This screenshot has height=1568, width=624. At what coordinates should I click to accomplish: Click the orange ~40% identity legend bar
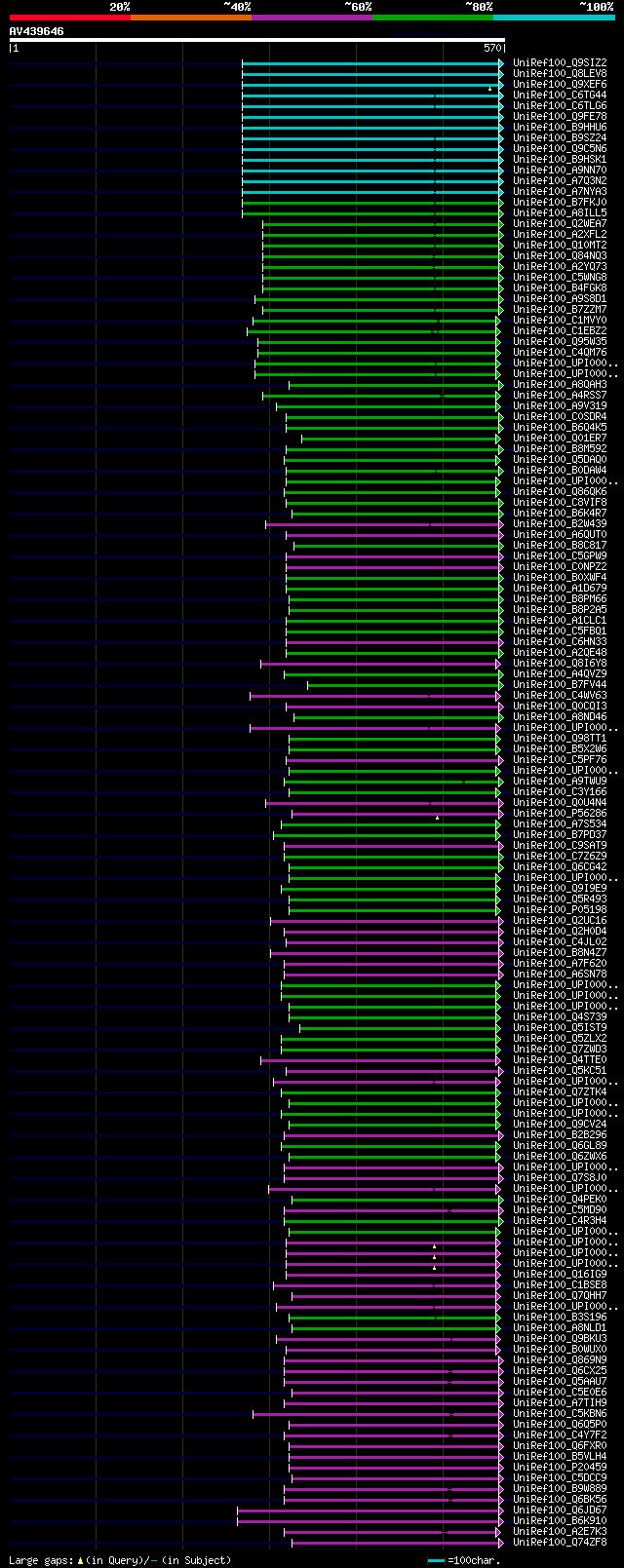(190, 17)
